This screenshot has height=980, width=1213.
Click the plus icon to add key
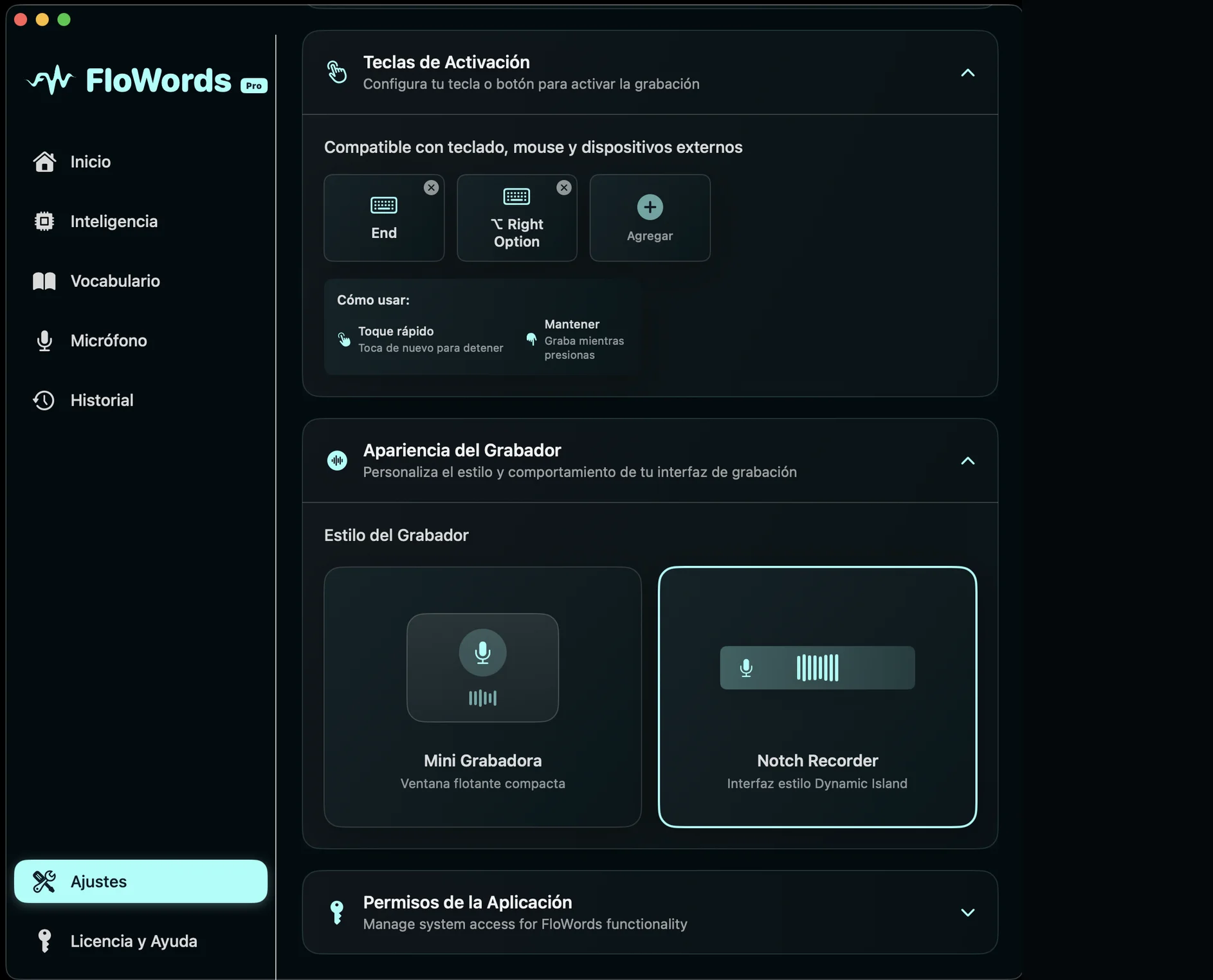pyautogui.click(x=650, y=207)
